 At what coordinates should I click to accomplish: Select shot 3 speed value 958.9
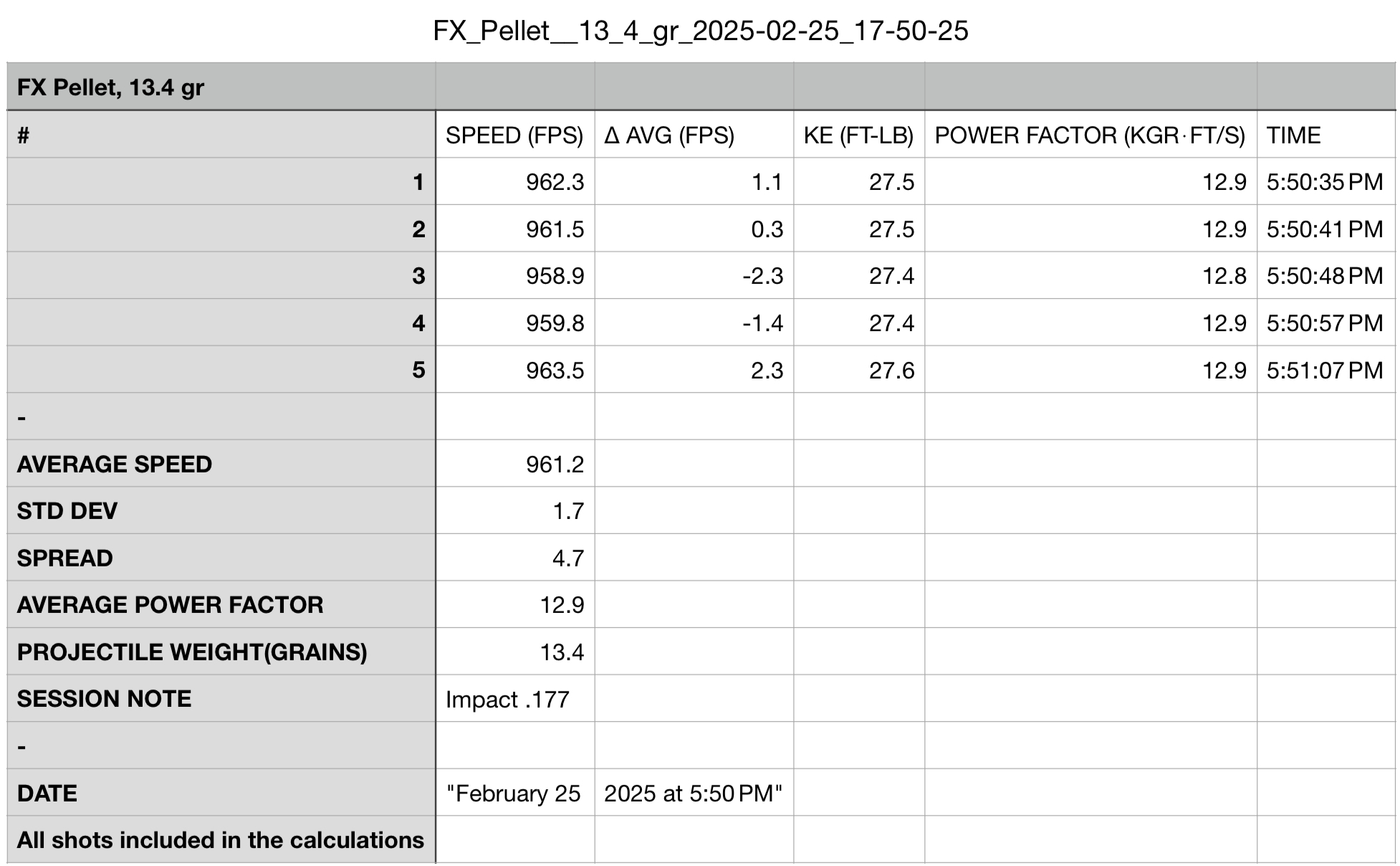pos(514,275)
